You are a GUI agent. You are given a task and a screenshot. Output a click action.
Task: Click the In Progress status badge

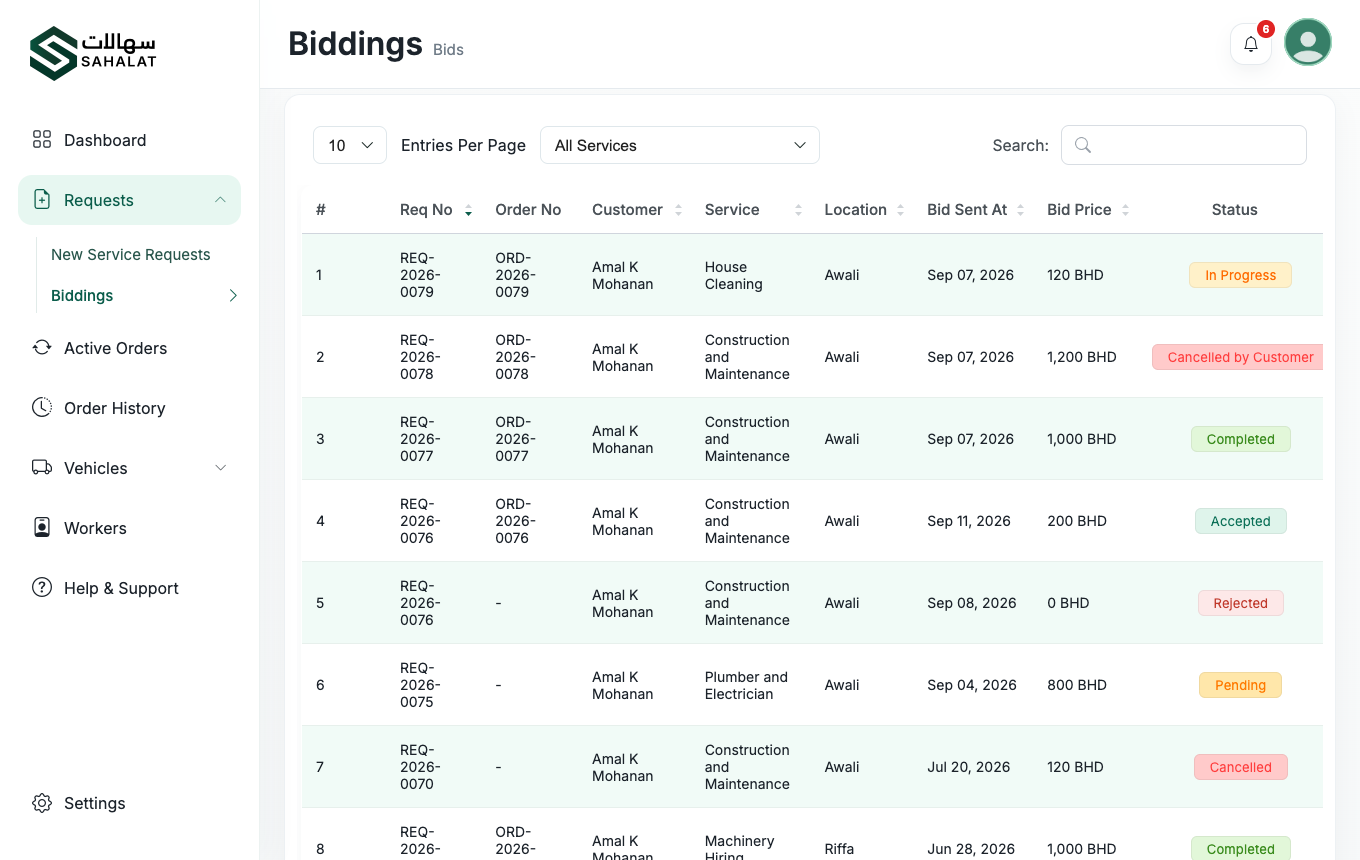pos(1240,275)
